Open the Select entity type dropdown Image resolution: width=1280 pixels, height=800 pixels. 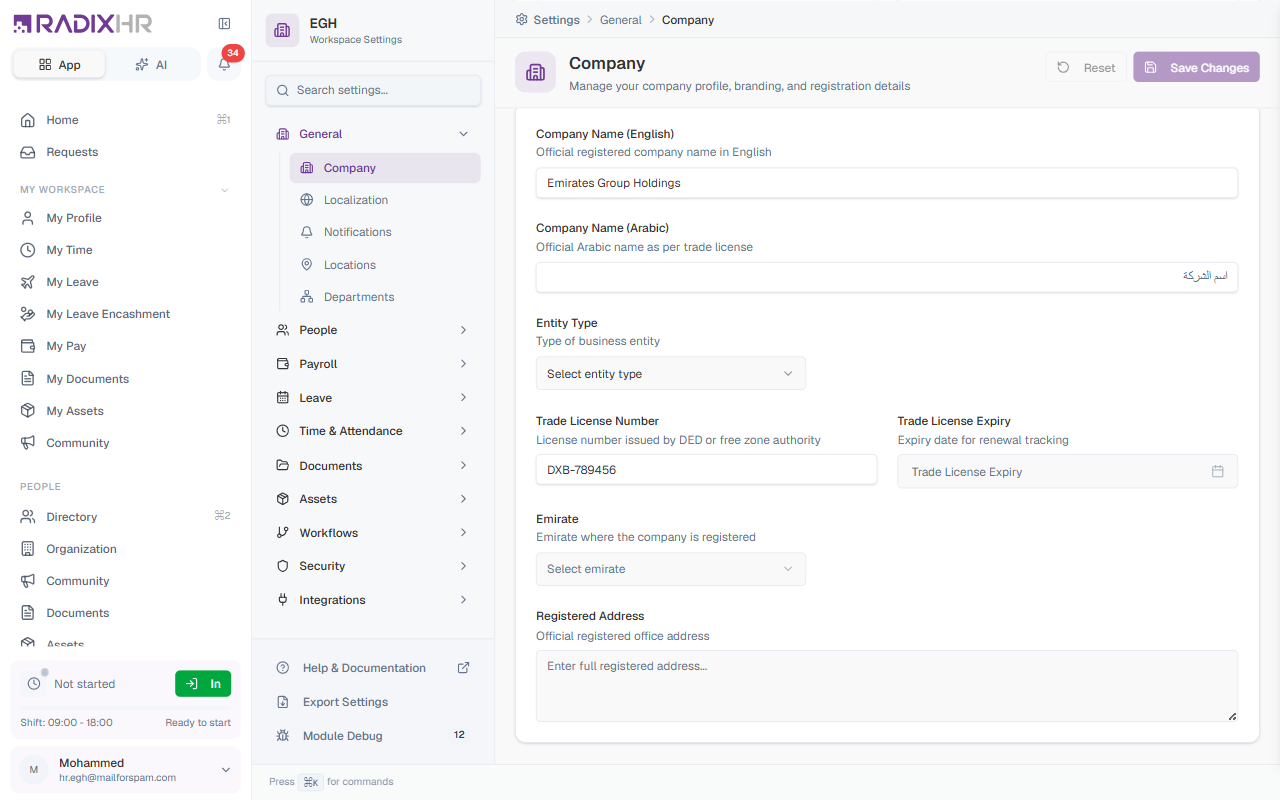(x=670, y=374)
